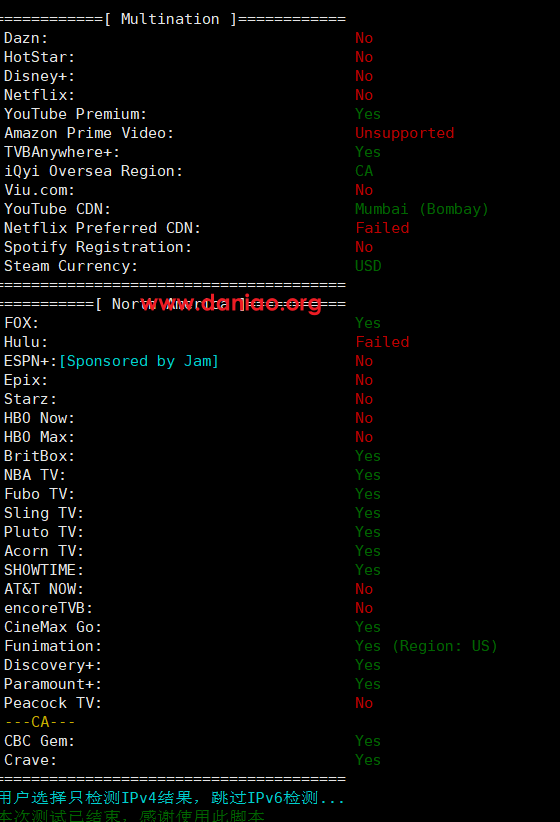Click the Mumbai (Bombay) CDN result
This screenshot has width=560, height=822.
422,209
